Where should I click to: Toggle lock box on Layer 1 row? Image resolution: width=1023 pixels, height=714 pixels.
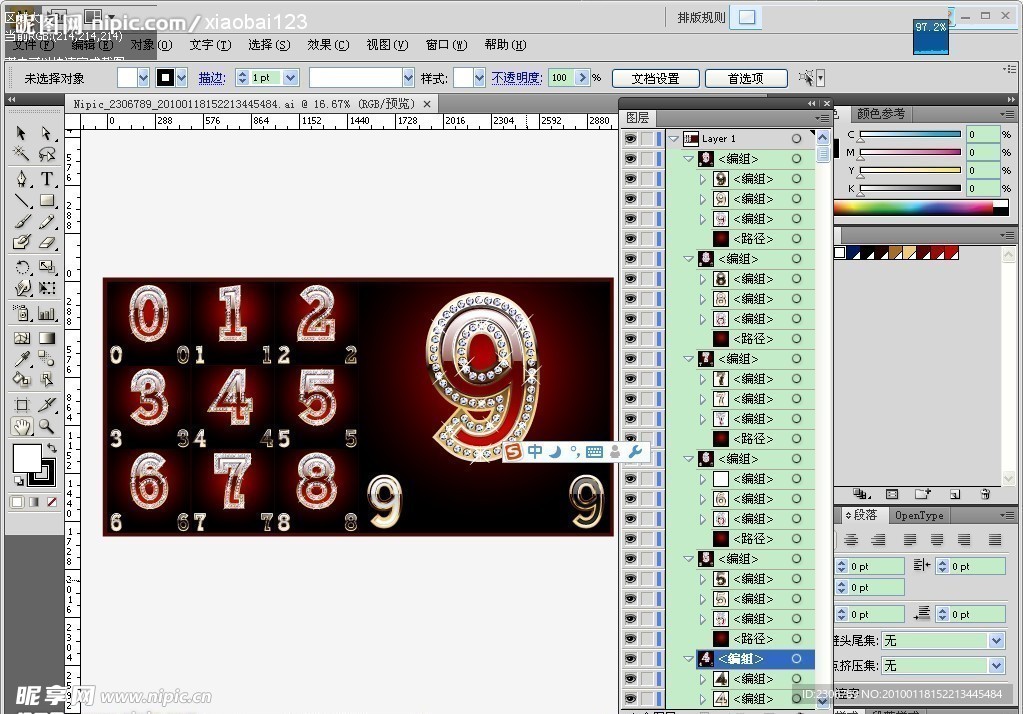647,139
